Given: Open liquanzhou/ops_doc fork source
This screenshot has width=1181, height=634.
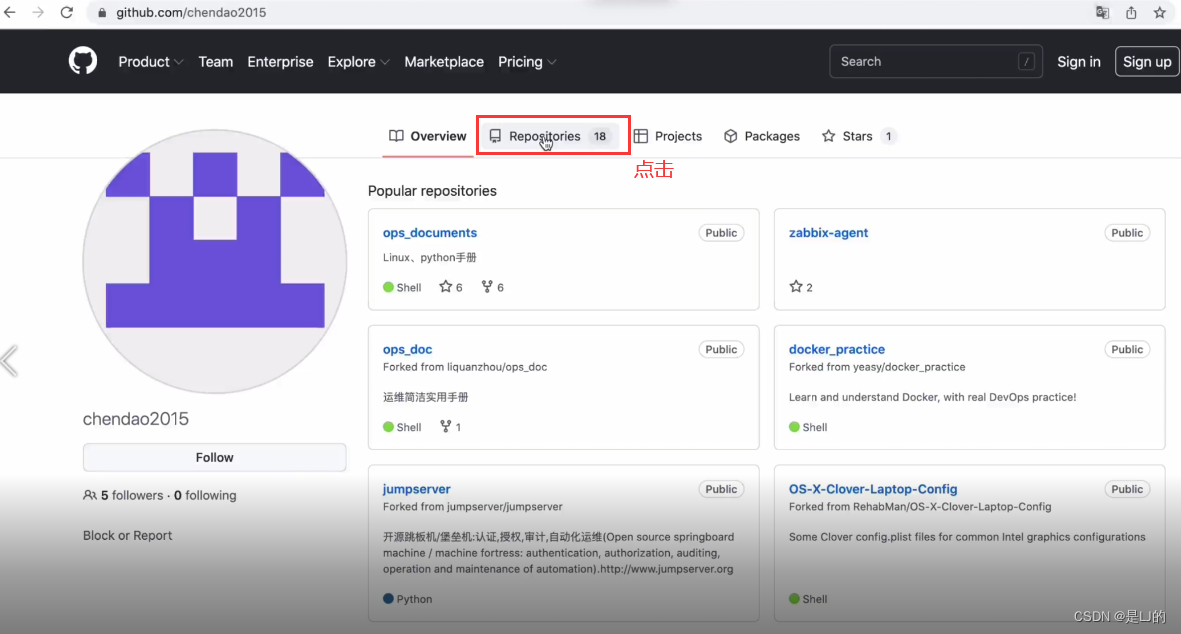Looking at the screenshot, I should click(x=497, y=367).
